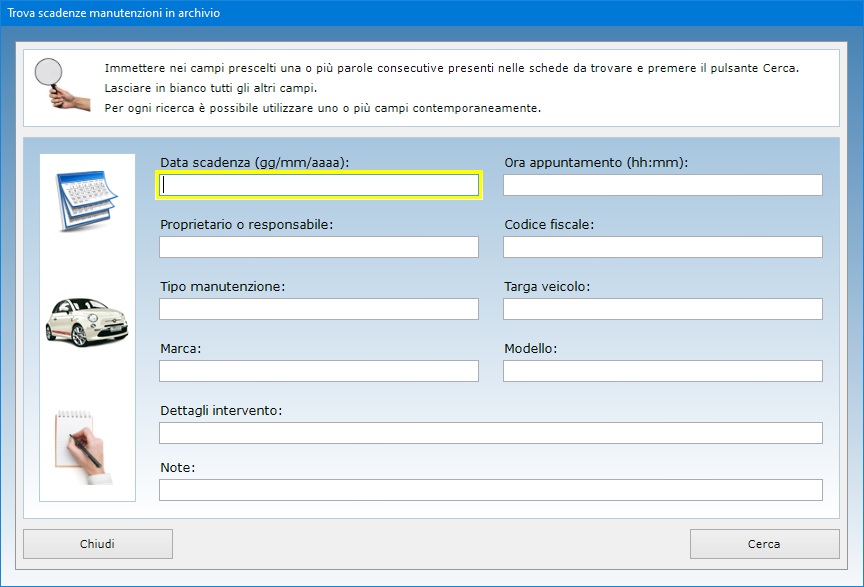Viewport: 864px width, 587px height.
Task: Click the 'Lasciare in bianco' instruction line
Action: [211, 88]
